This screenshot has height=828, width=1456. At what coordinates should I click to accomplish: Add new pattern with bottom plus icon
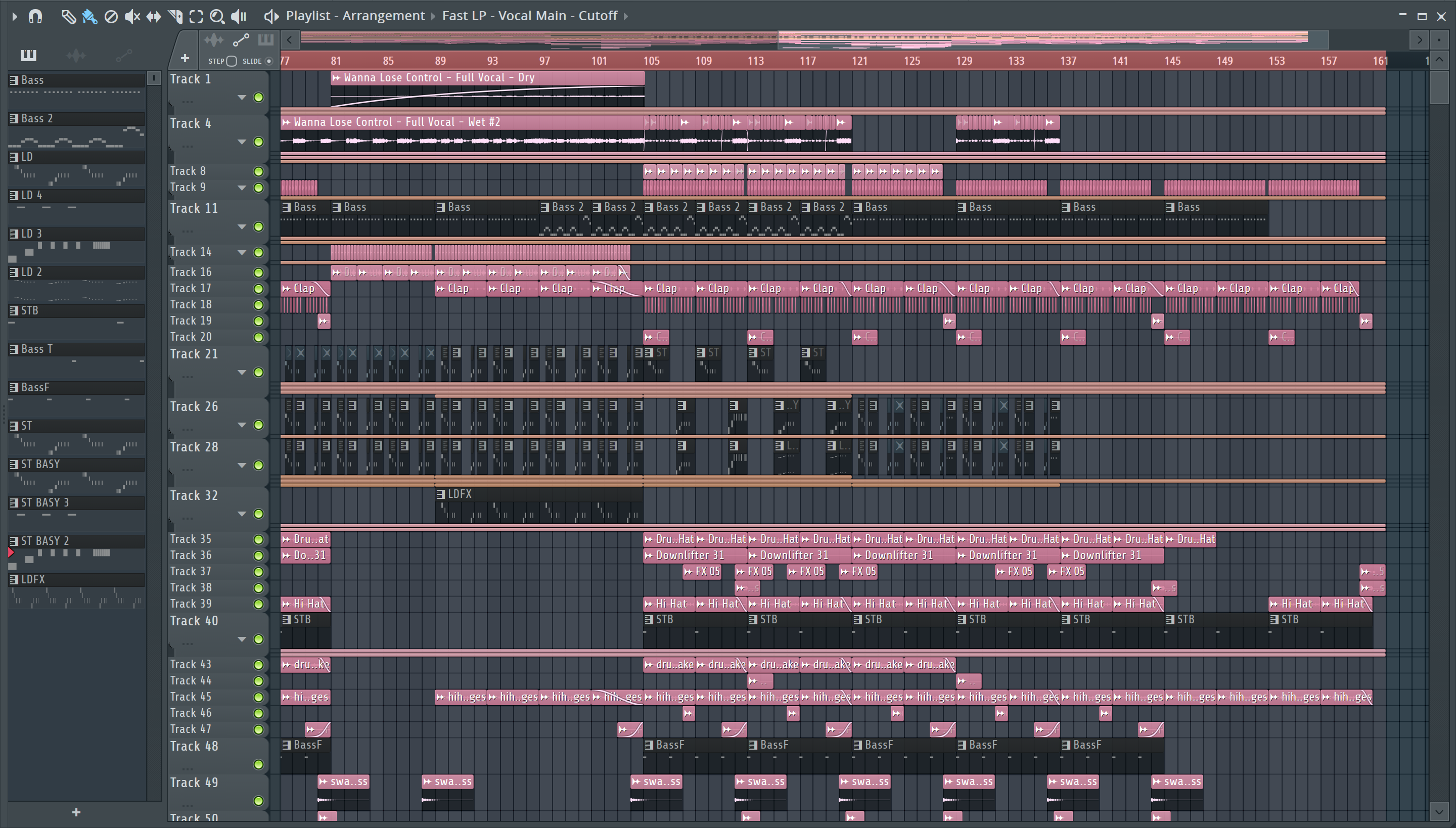(x=76, y=812)
